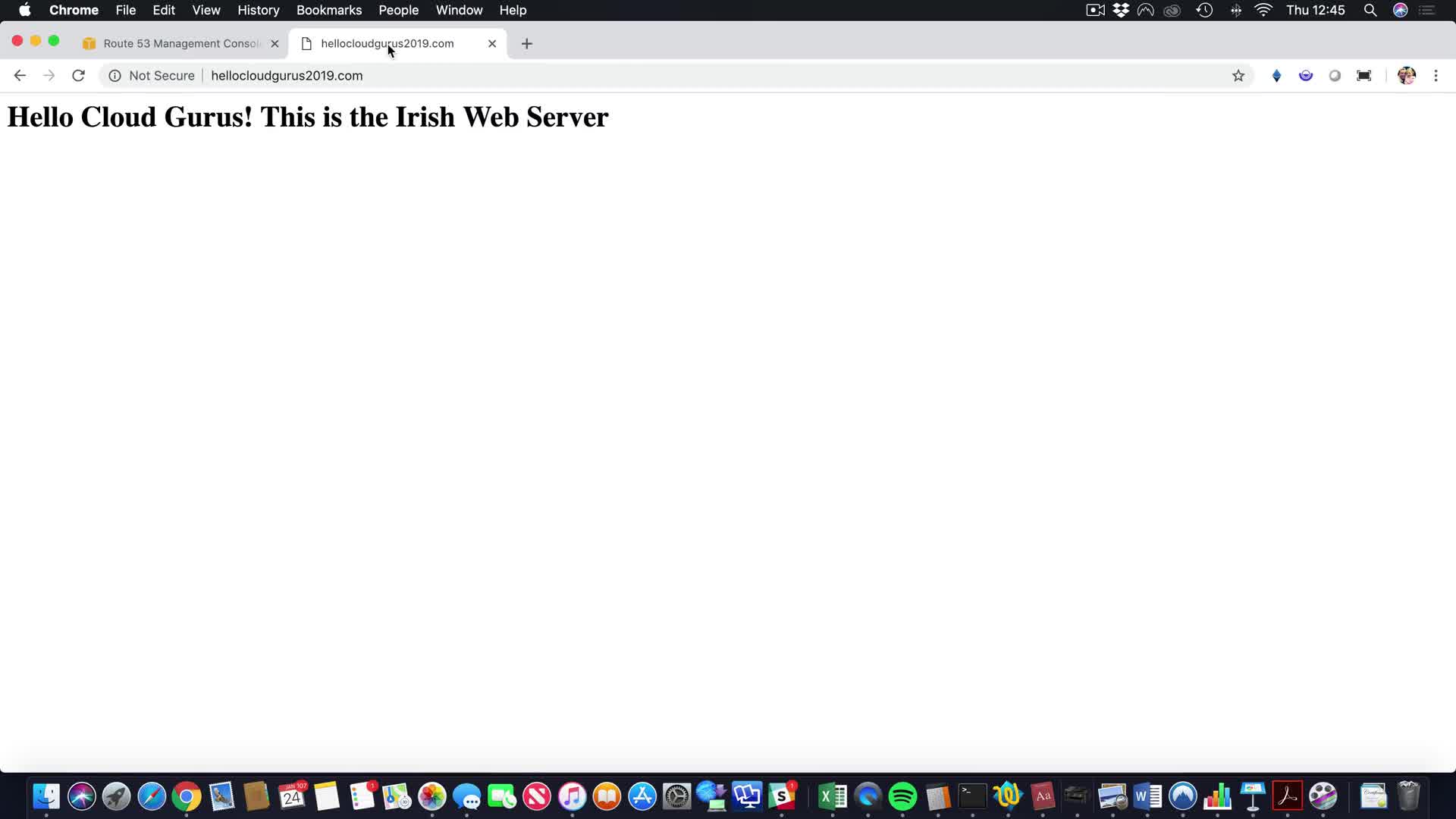Open Notification Center from the menu bar
This screenshot has width=1456, height=819.
1427,10
